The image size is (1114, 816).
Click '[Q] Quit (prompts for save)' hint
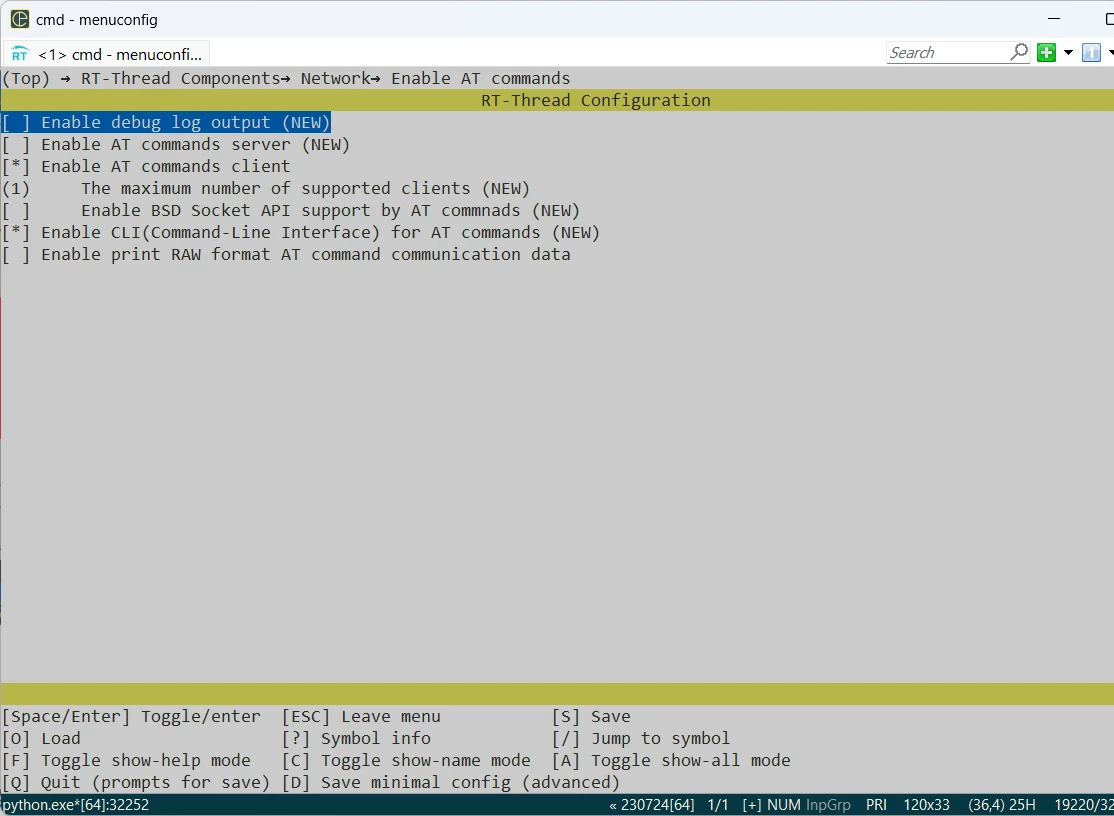136,783
